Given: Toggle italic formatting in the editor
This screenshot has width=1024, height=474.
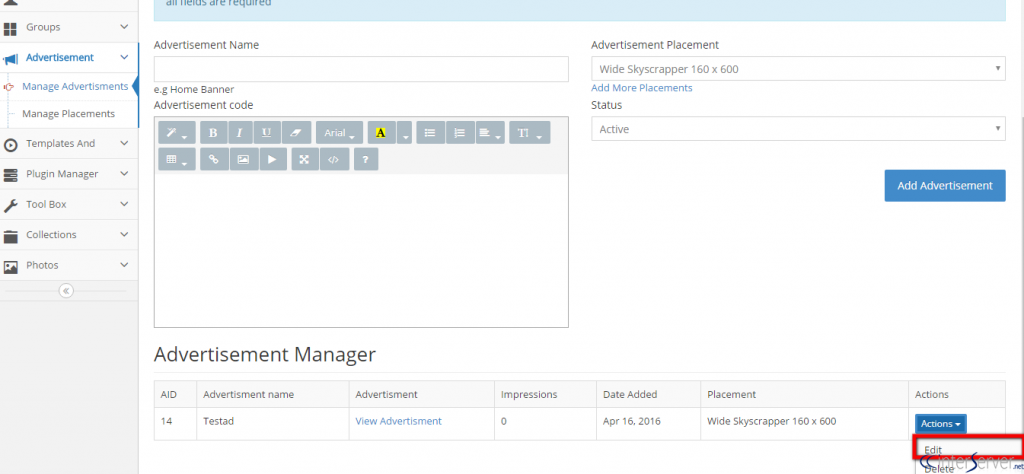Looking at the screenshot, I should (240, 133).
